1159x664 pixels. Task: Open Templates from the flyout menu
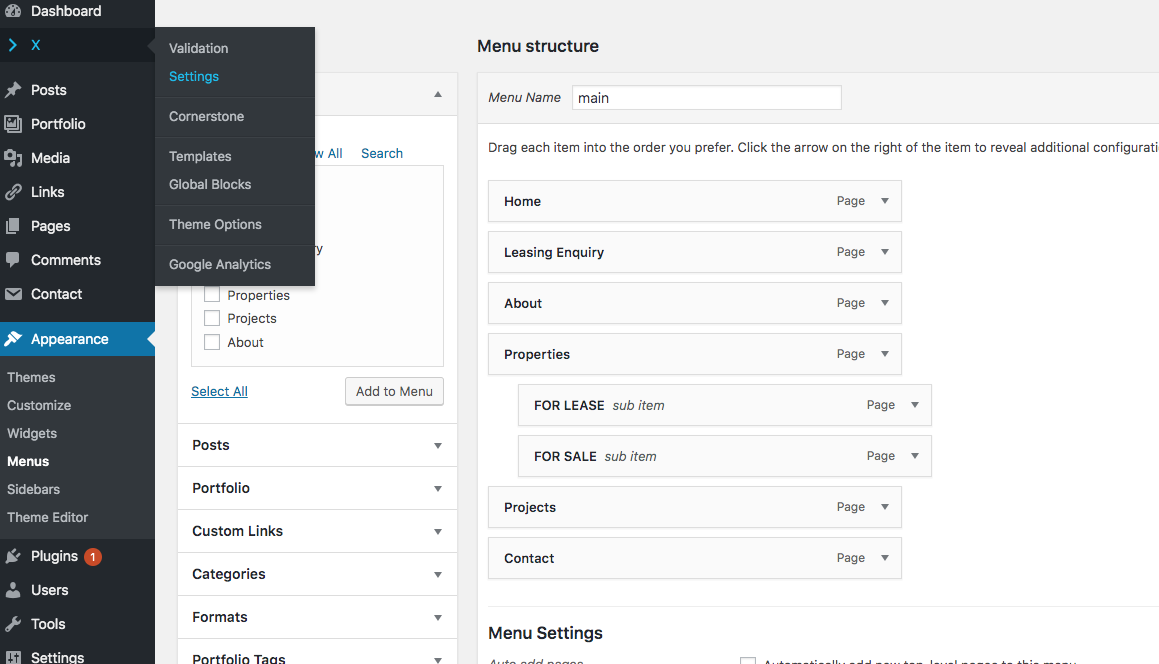pyautogui.click(x=200, y=156)
